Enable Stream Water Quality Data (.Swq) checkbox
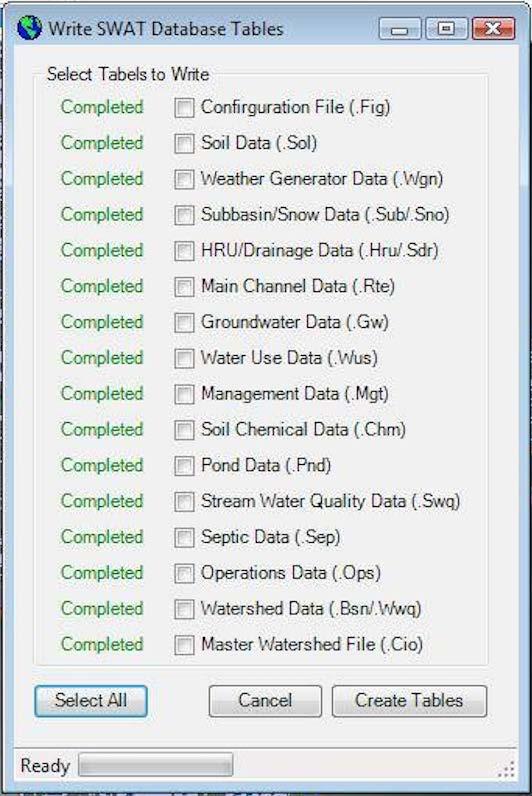Screen dimensions: 532x796 point(184,502)
